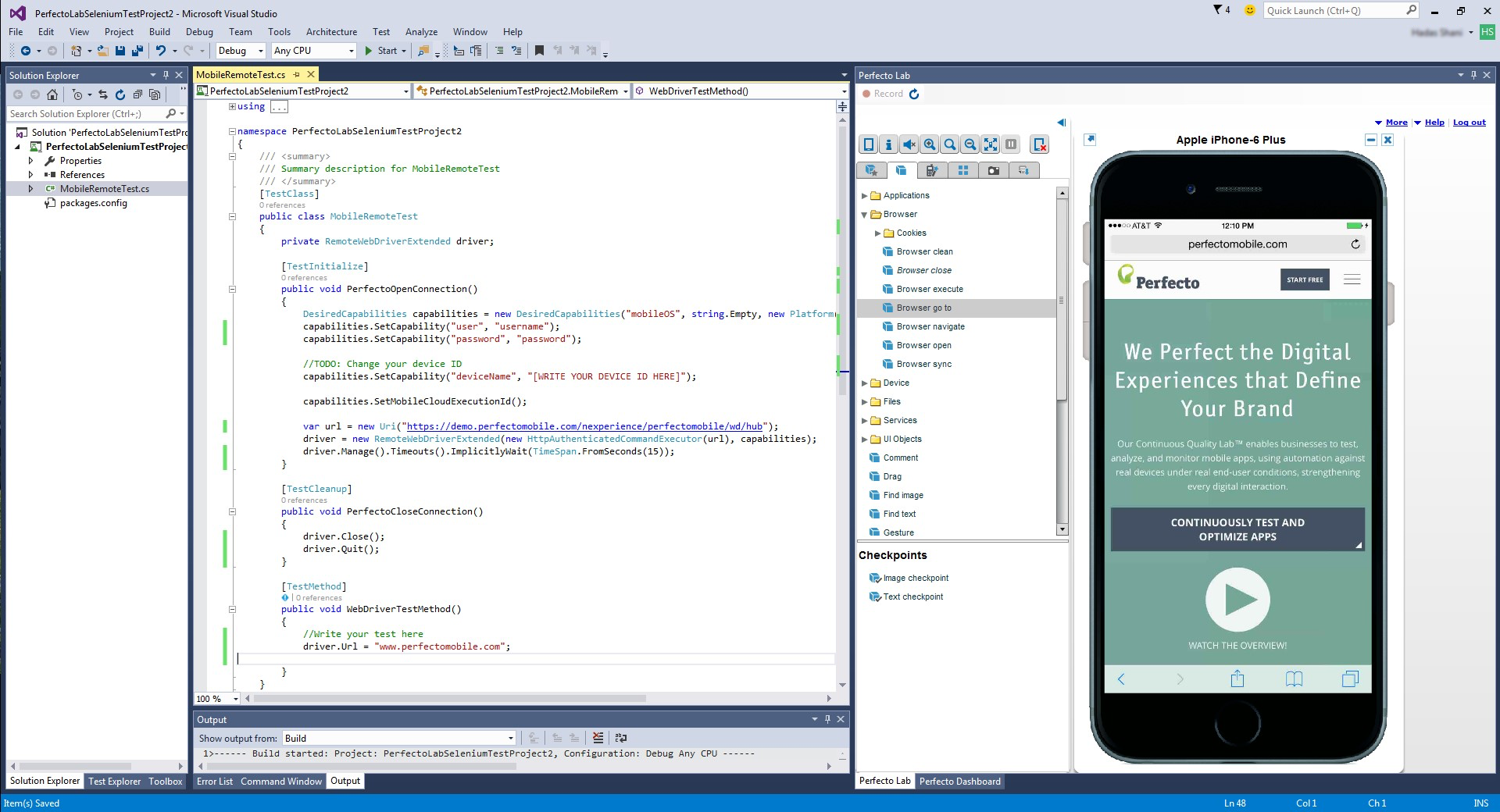1500x812 pixels.
Task: Open device information icon in Perfecto Lab
Action: tap(888, 144)
